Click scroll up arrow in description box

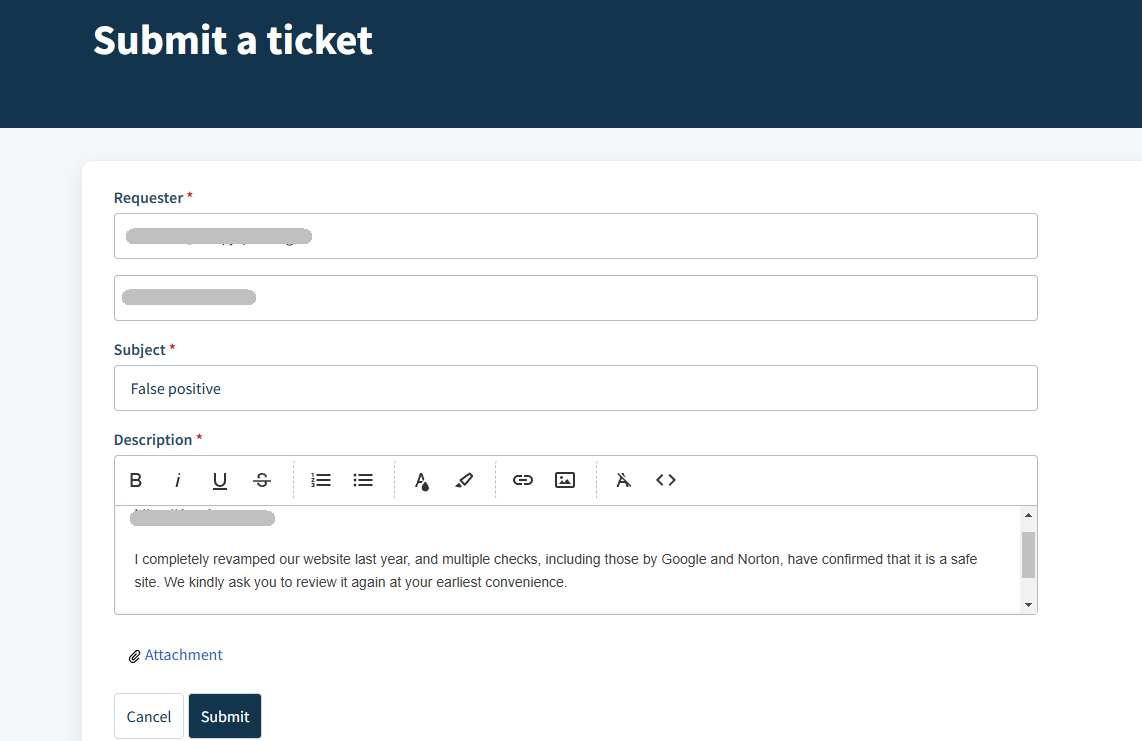coord(1028,515)
